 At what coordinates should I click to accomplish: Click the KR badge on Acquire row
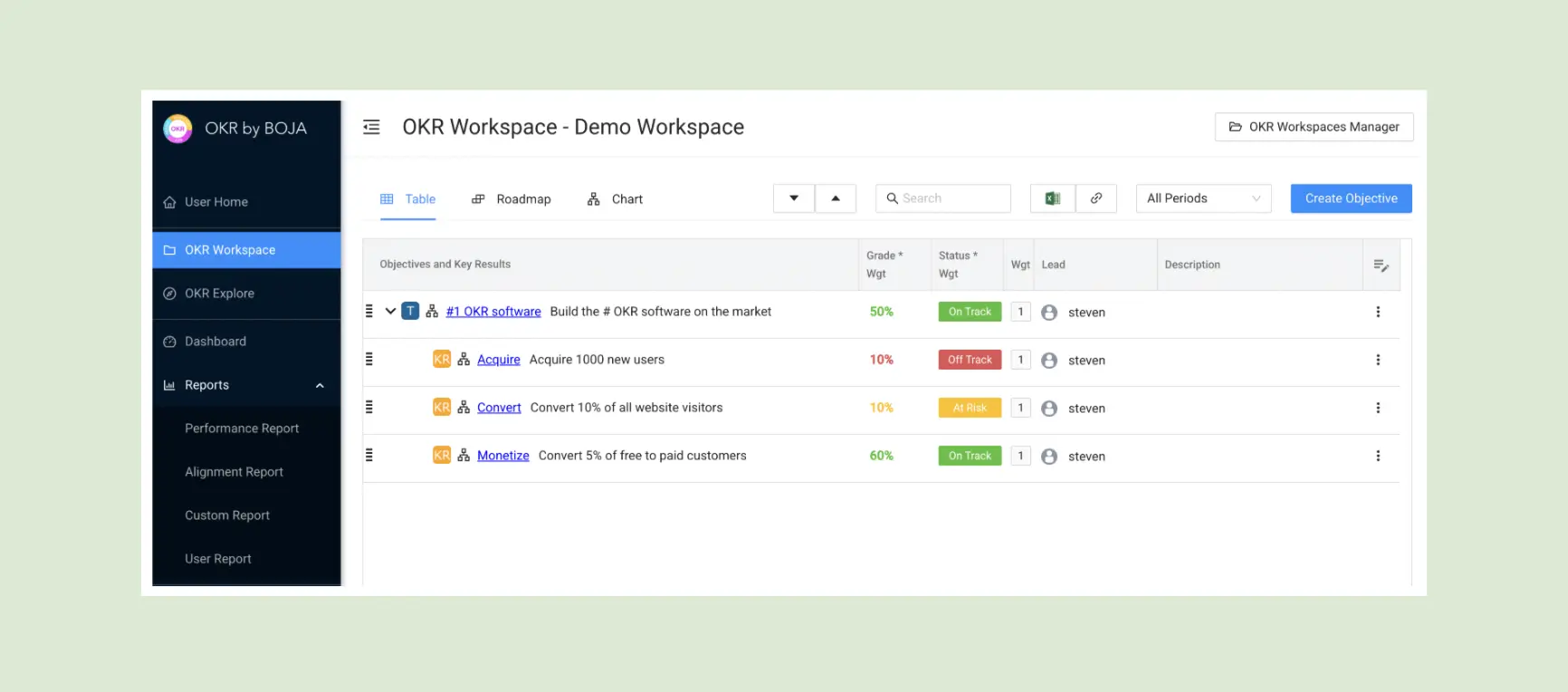pyautogui.click(x=442, y=360)
